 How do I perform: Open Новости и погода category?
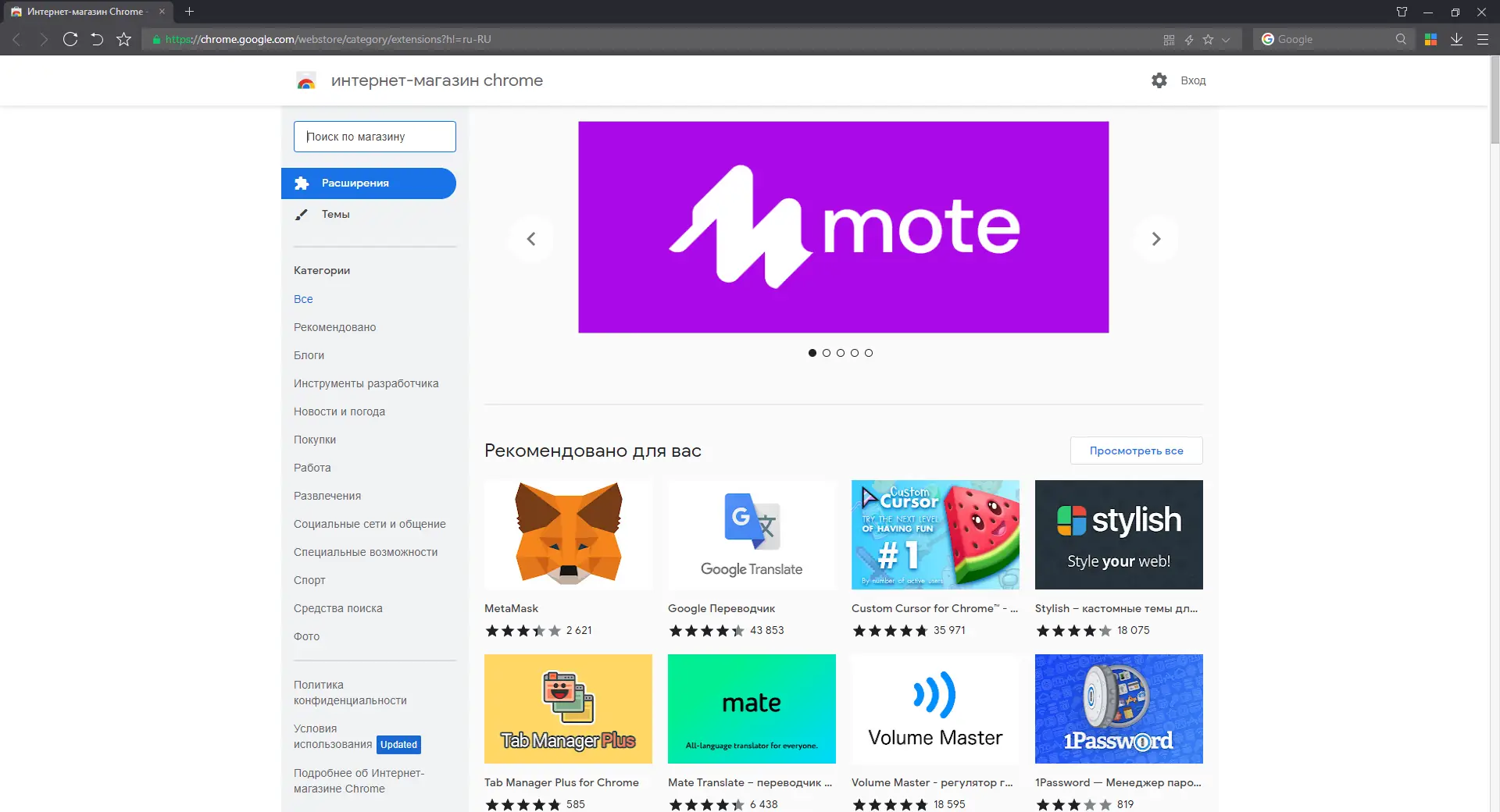point(339,411)
